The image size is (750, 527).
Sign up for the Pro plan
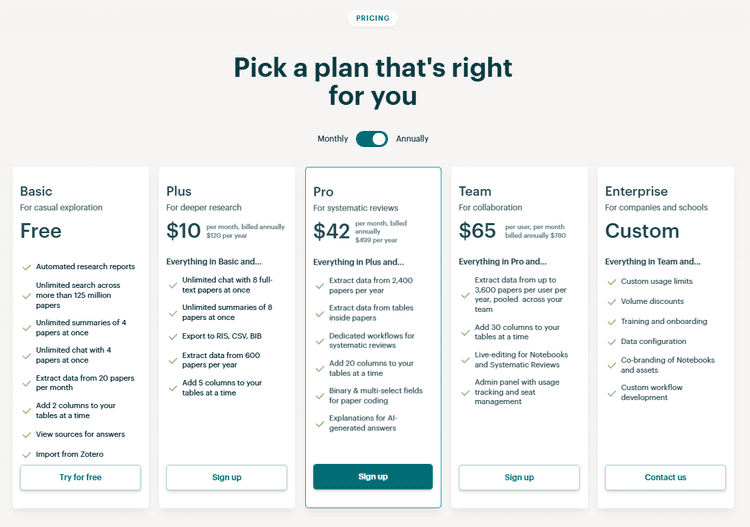pos(373,477)
